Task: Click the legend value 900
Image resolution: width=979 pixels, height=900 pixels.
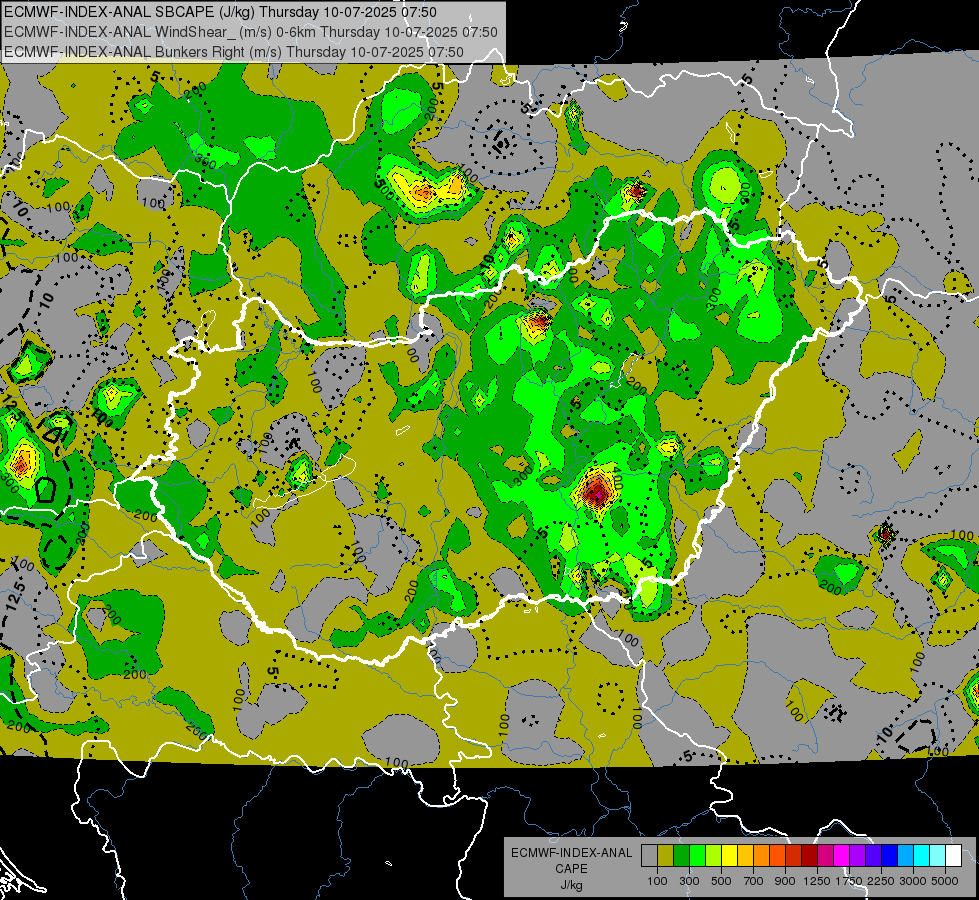Action: pyautogui.click(x=785, y=881)
